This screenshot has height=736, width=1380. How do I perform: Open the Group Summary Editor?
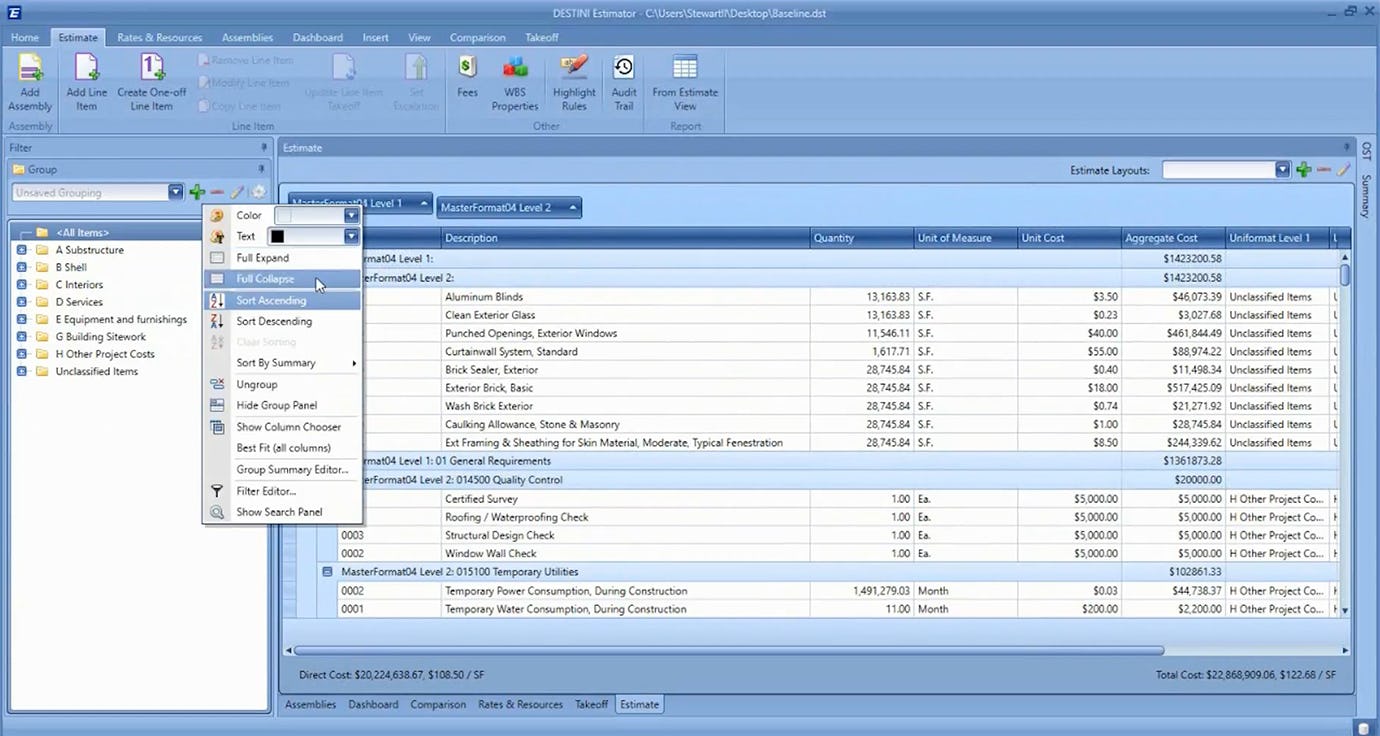pos(292,469)
